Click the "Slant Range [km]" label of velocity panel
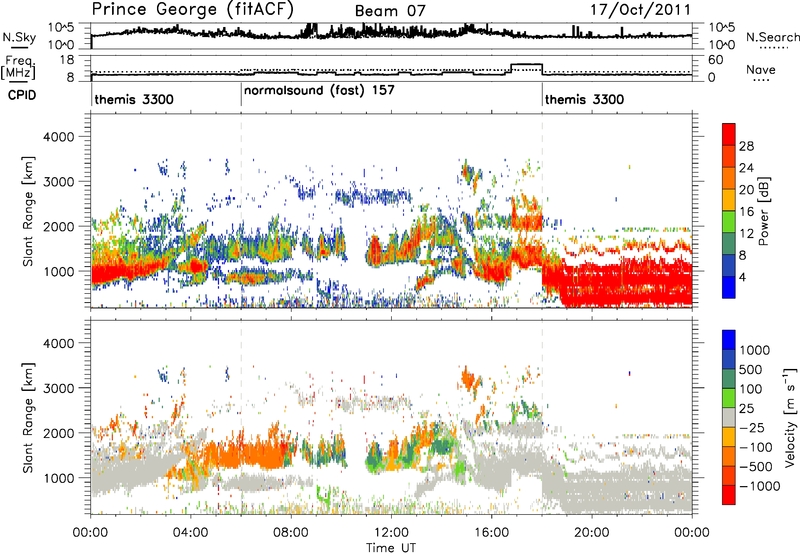 [x=28, y=418]
